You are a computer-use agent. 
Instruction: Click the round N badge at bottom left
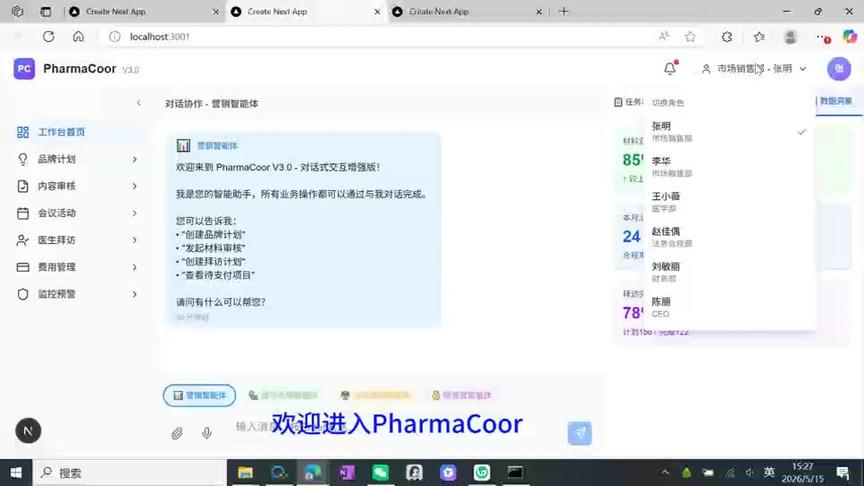[28, 431]
